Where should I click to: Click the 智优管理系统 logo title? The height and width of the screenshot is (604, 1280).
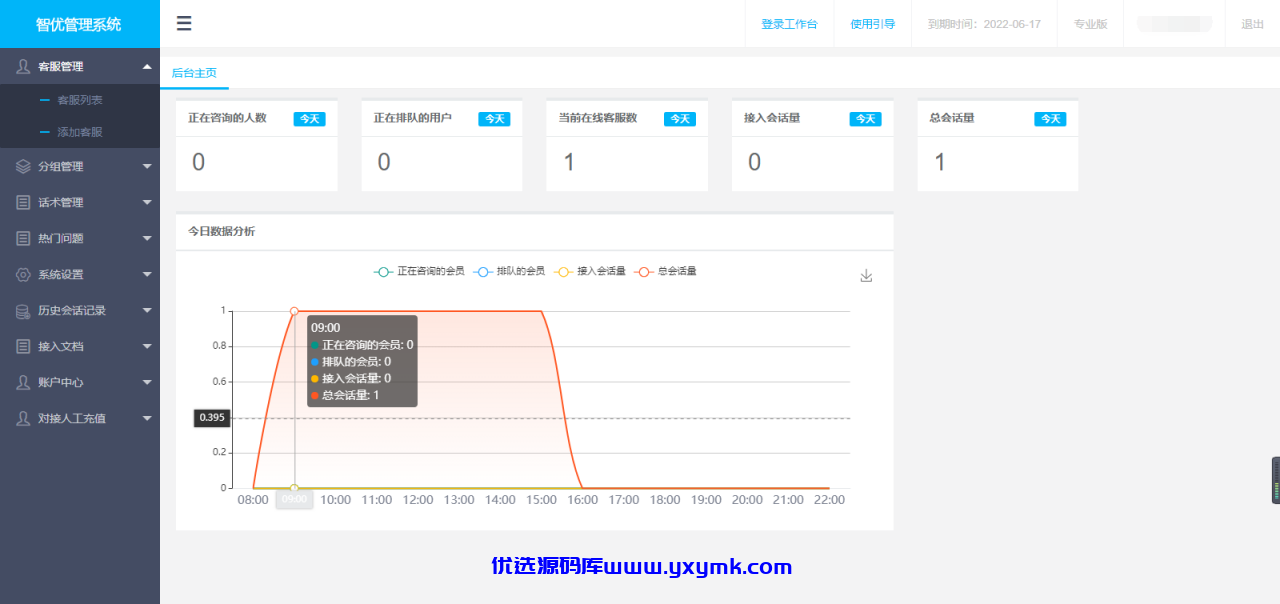click(79, 24)
